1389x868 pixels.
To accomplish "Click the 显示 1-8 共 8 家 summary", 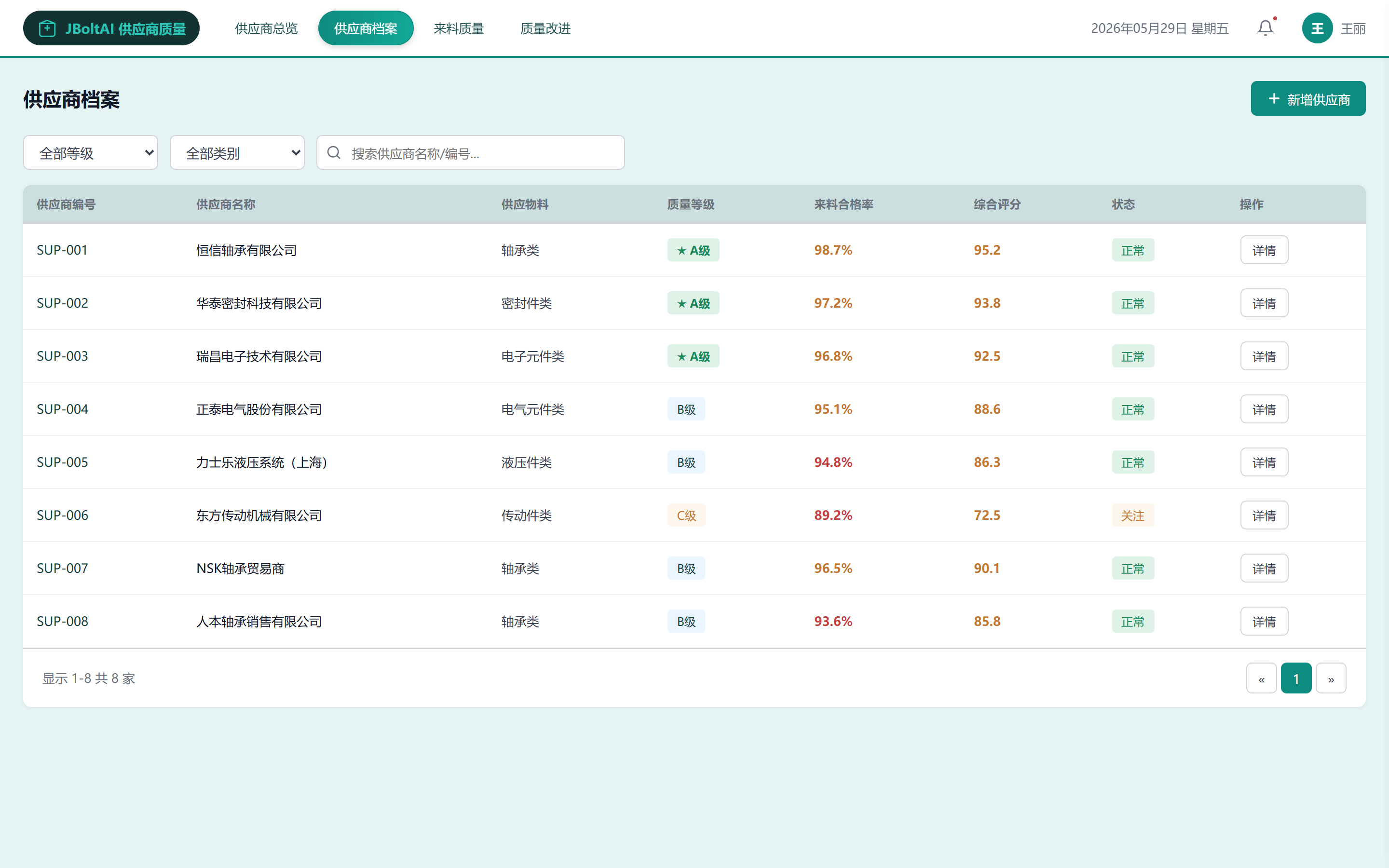I will pyautogui.click(x=89, y=678).
